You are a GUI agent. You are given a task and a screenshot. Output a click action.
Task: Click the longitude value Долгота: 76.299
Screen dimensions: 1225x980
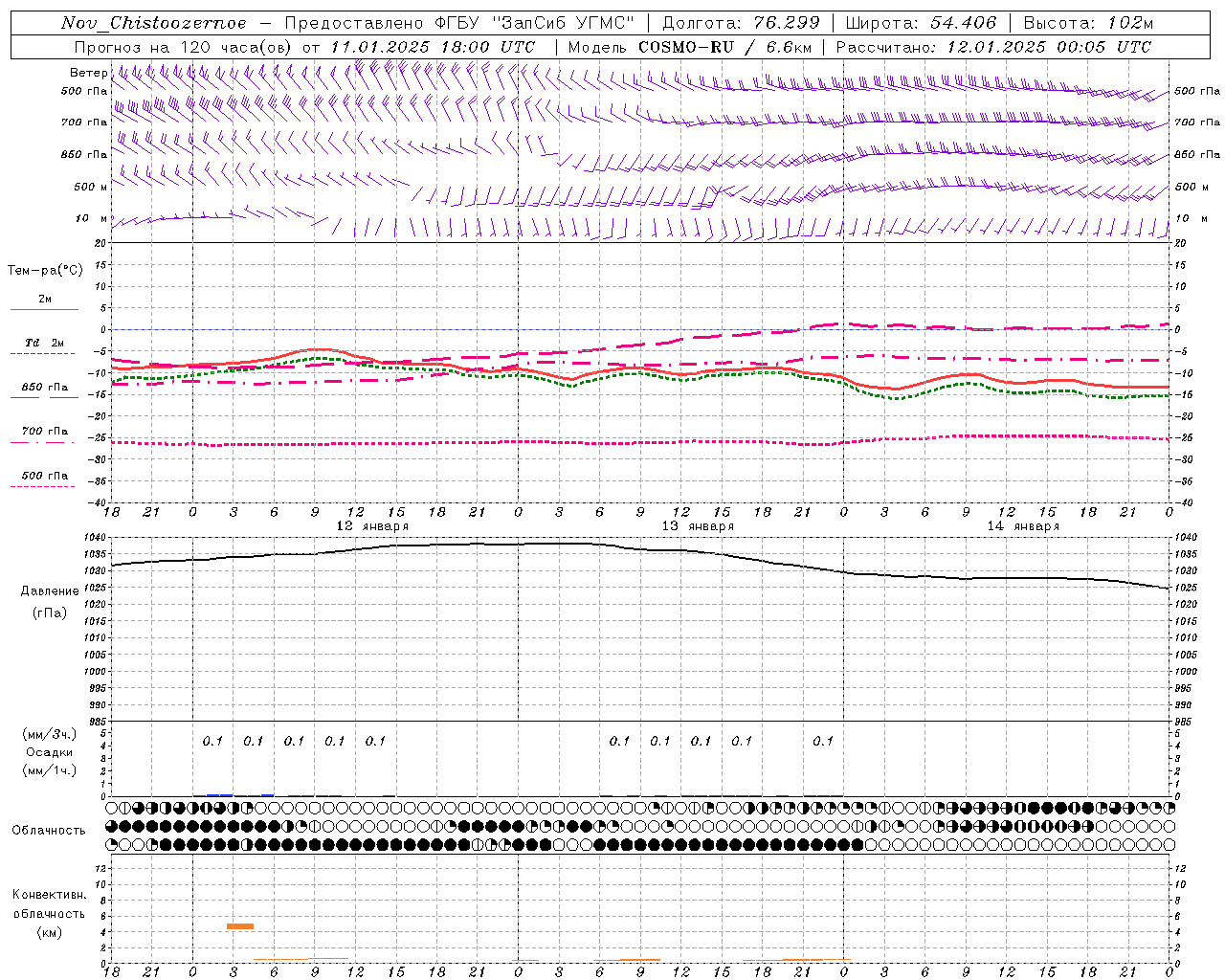coord(741,23)
